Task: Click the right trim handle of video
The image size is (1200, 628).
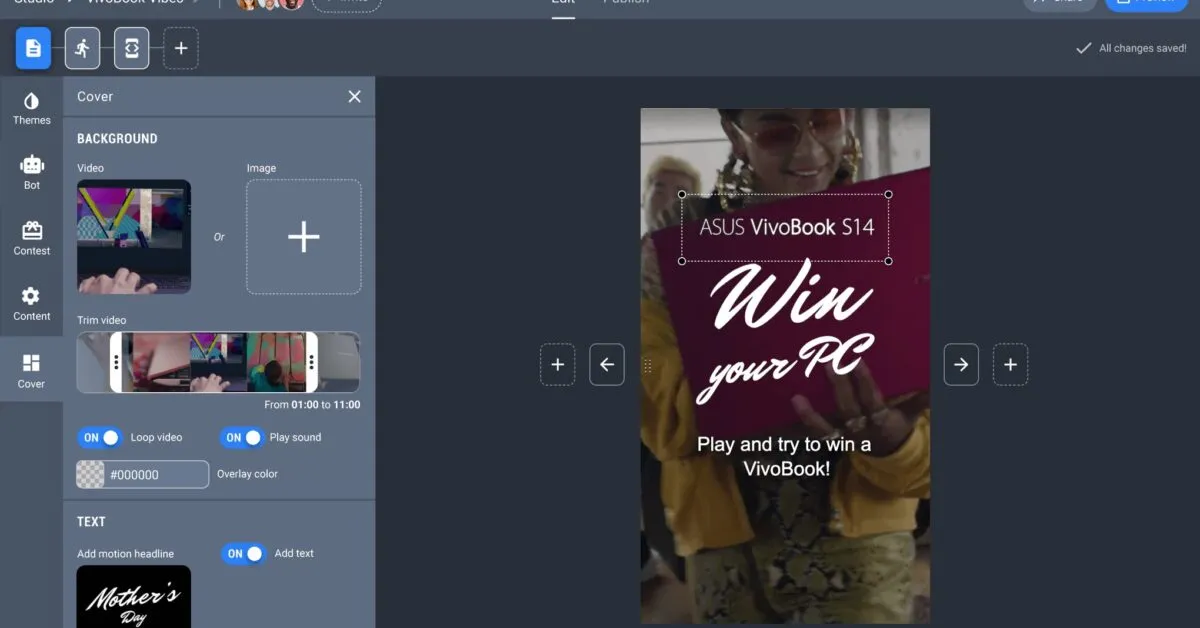Action: (x=312, y=362)
